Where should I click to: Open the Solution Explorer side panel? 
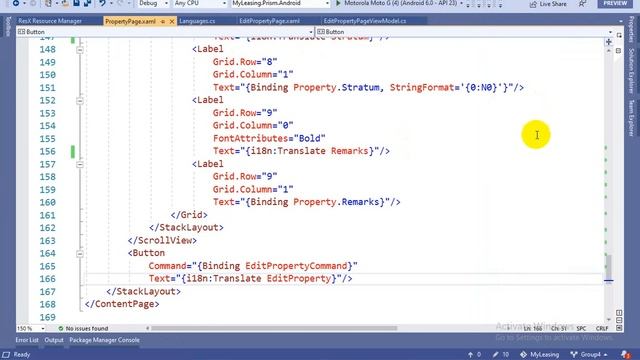[631, 71]
